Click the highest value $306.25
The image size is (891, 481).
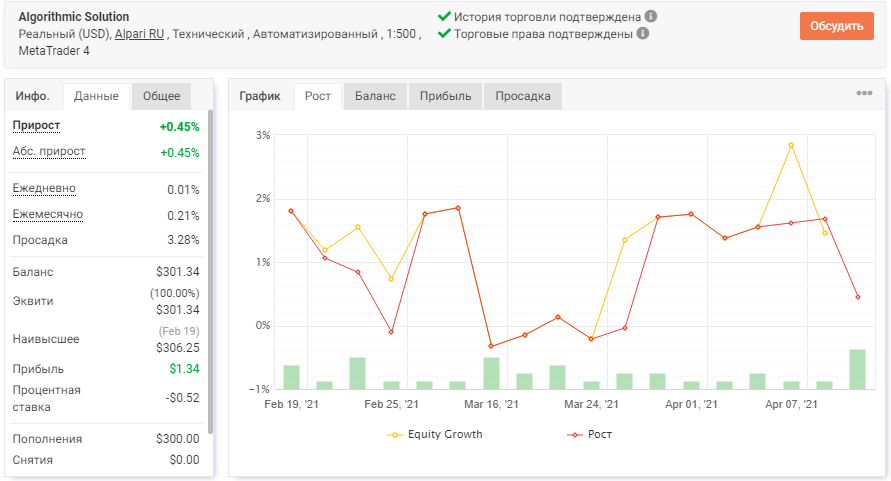point(178,347)
